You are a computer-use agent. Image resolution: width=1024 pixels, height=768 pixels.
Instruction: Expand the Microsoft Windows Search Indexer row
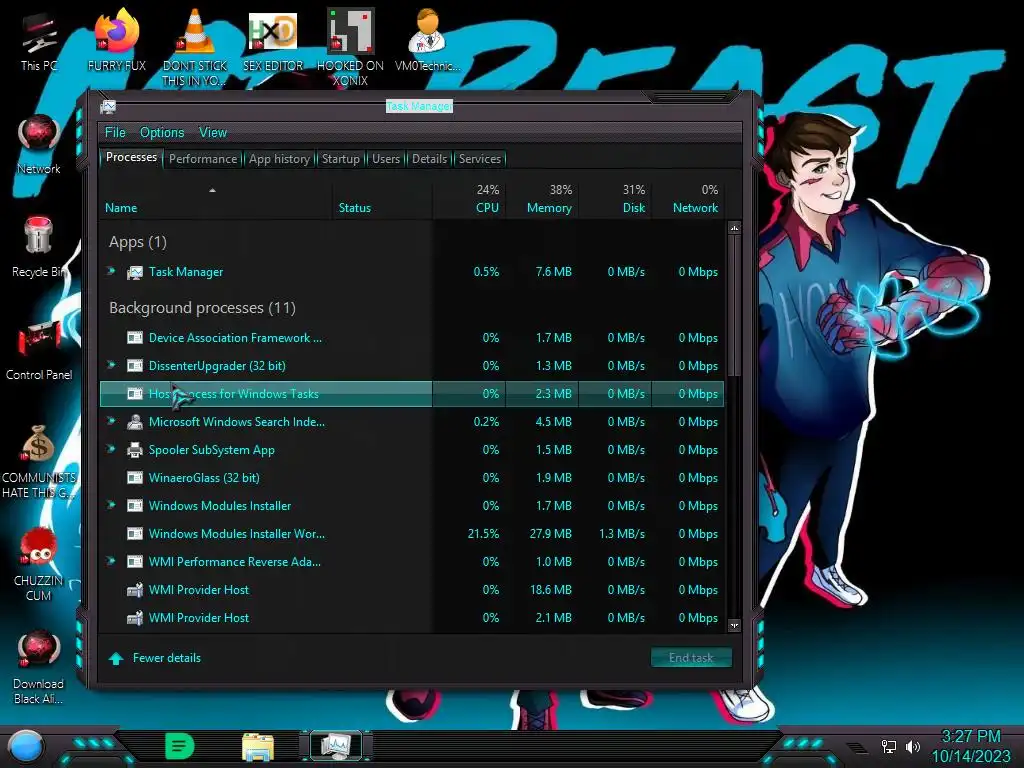tap(112, 421)
